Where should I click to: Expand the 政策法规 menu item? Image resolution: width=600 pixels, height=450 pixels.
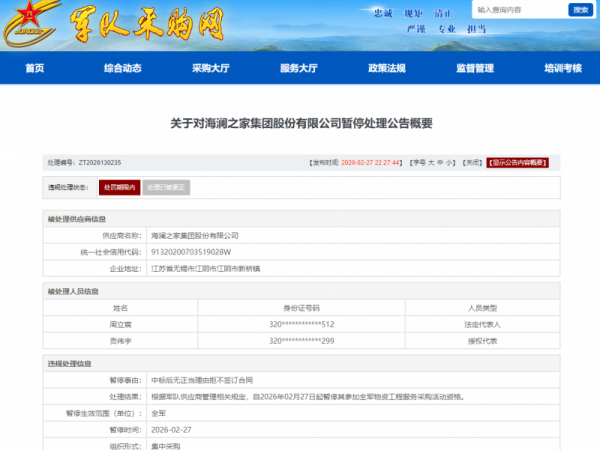tap(387, 68)
